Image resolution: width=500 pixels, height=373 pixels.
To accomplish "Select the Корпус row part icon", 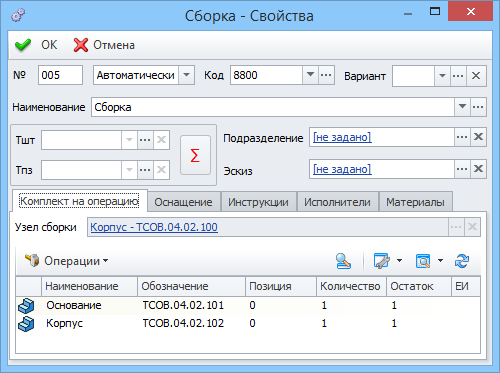I will click(26, 324).
